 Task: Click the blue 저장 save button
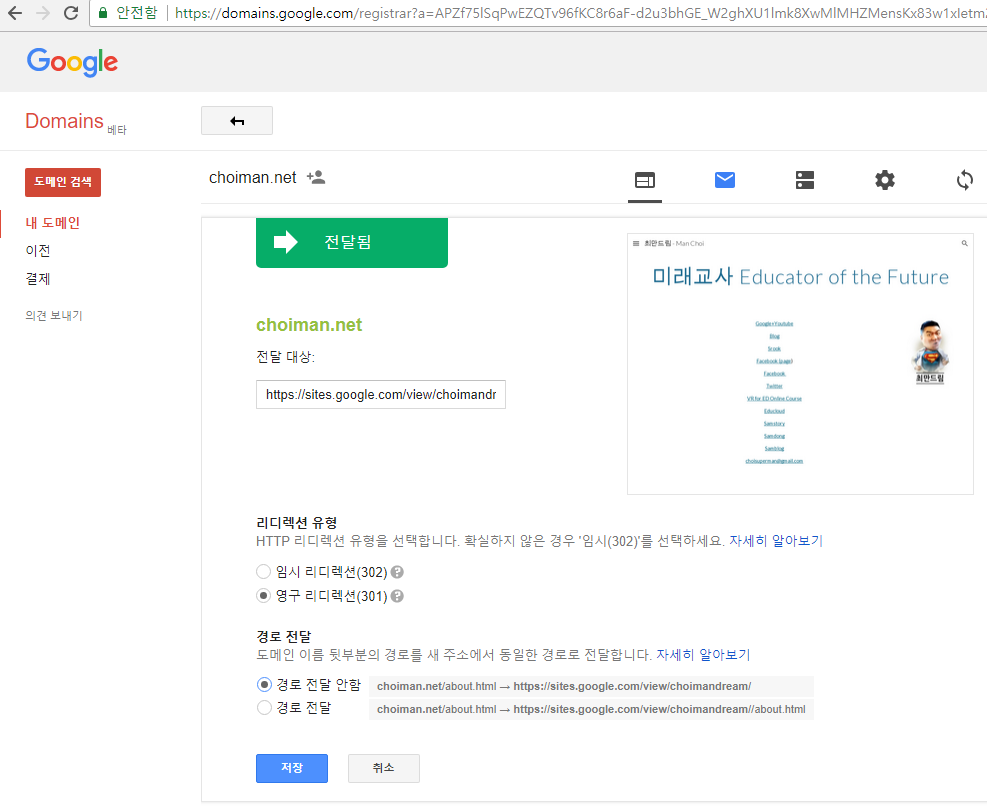[x=292, y=768]
